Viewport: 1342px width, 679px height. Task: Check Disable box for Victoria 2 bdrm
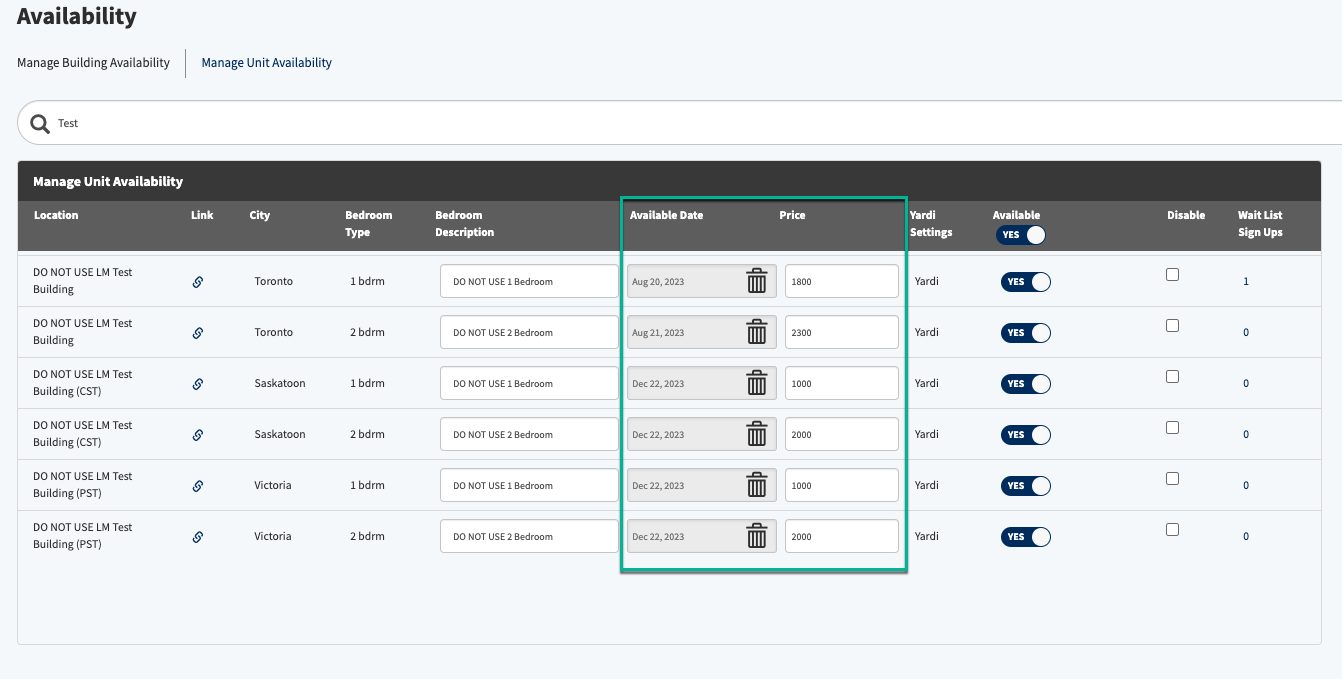(1173, 530)
